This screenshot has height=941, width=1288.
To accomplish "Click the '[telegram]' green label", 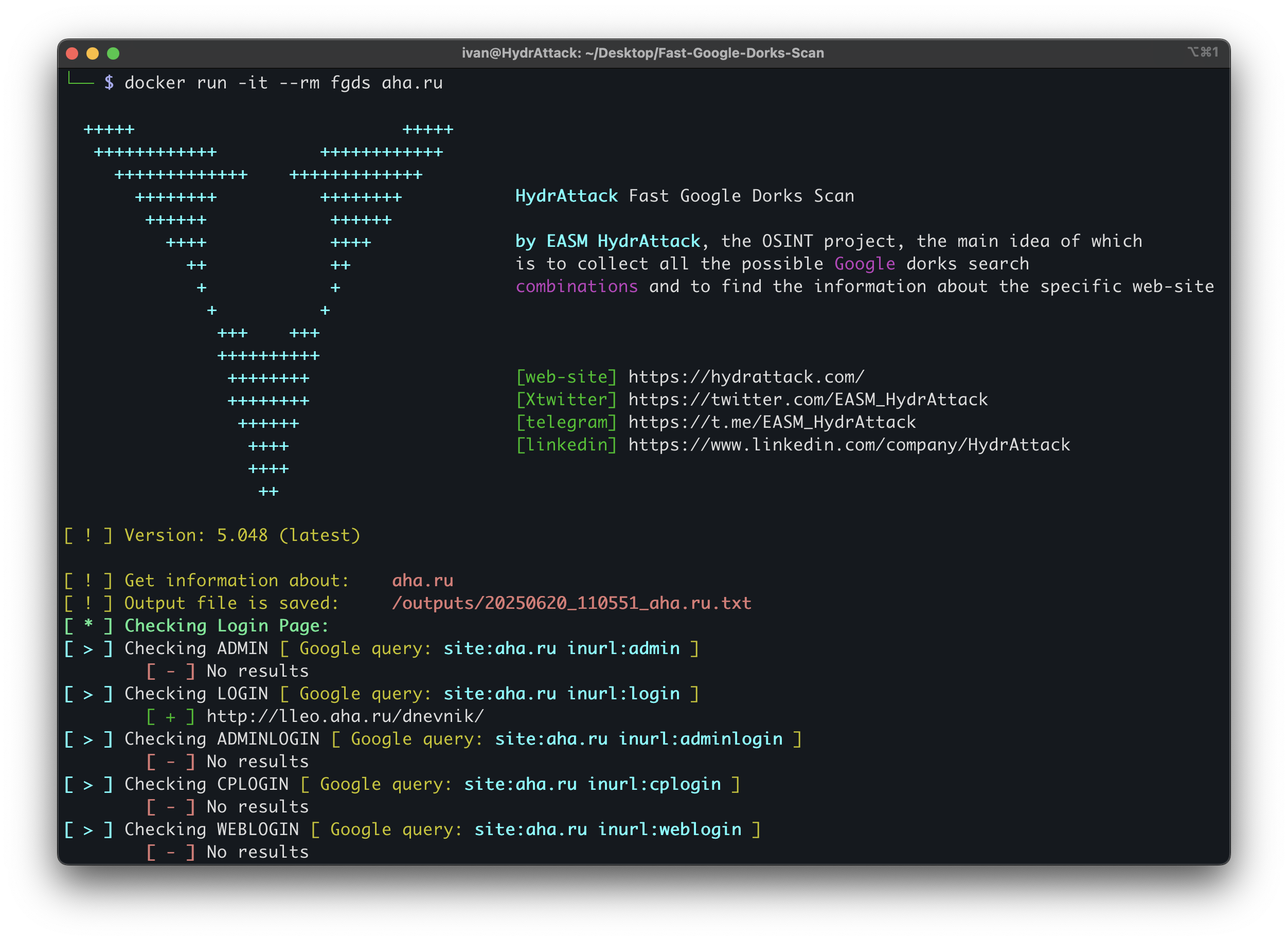I will tap(566, 423).
